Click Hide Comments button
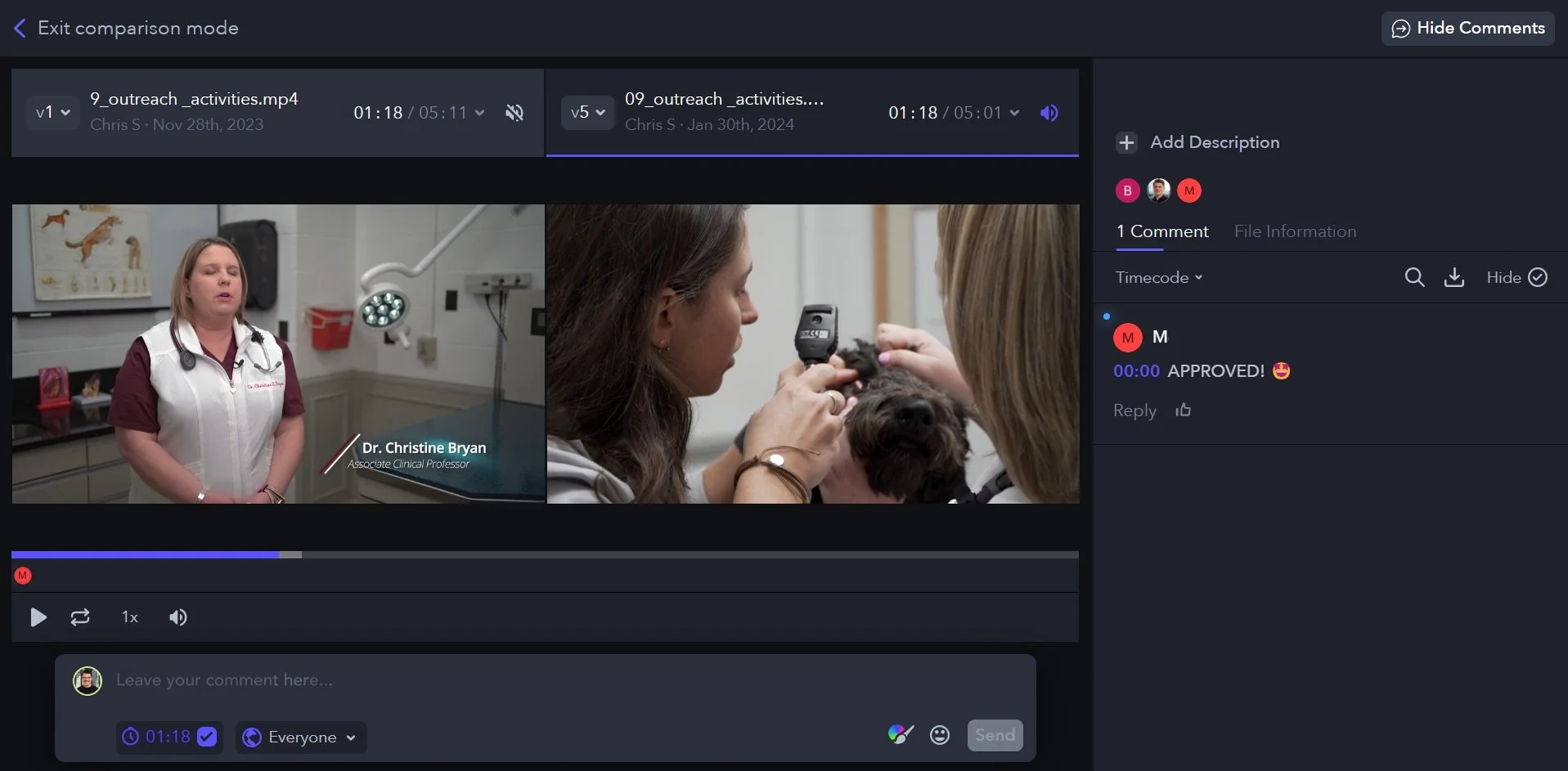 [x=1467, y=29]
